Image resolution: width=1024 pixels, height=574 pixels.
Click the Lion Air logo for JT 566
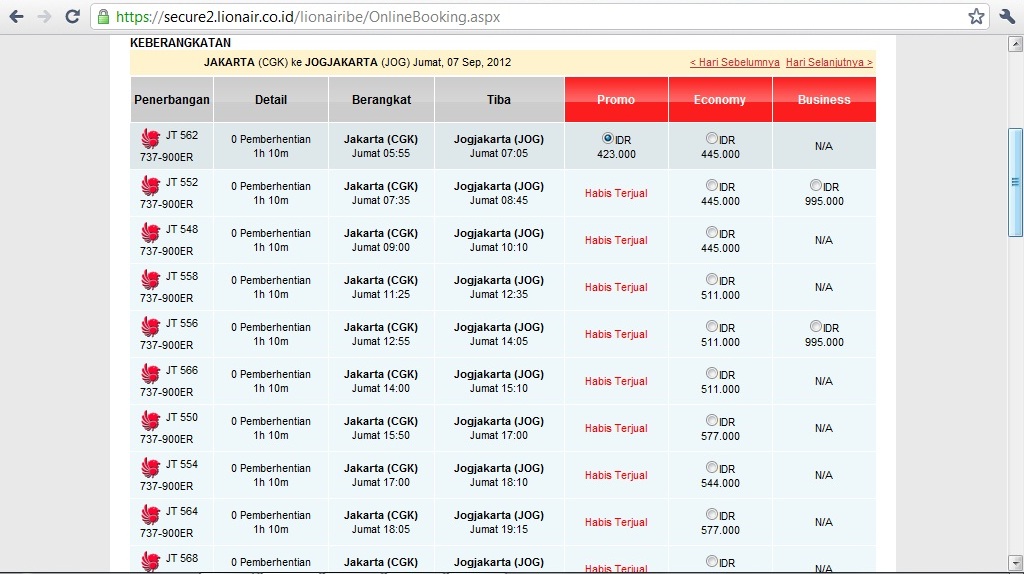tap(150, 374)
